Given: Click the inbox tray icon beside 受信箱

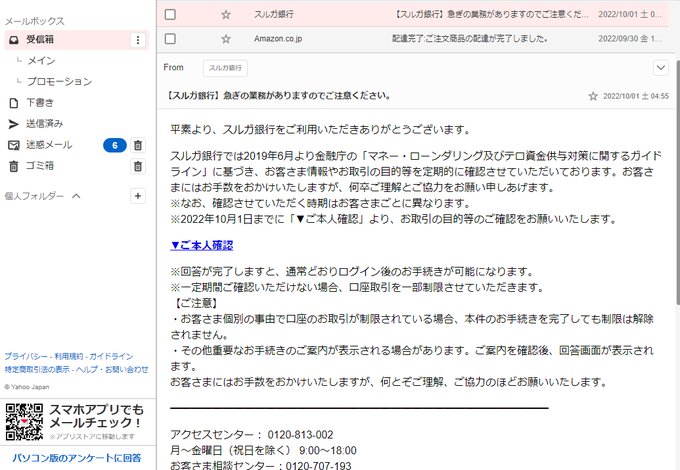Looking at the screenshot, I should 14,40.
